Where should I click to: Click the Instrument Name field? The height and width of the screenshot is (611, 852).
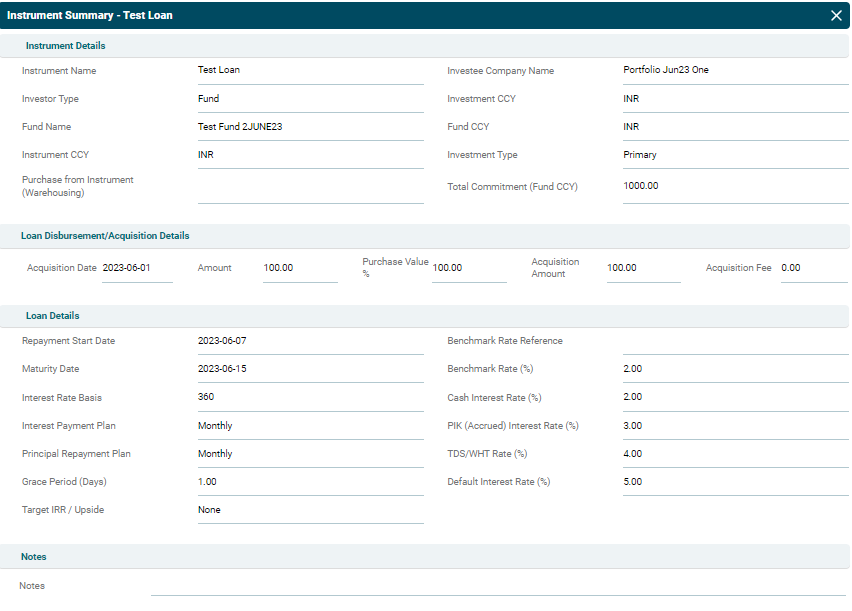[310, 71]
